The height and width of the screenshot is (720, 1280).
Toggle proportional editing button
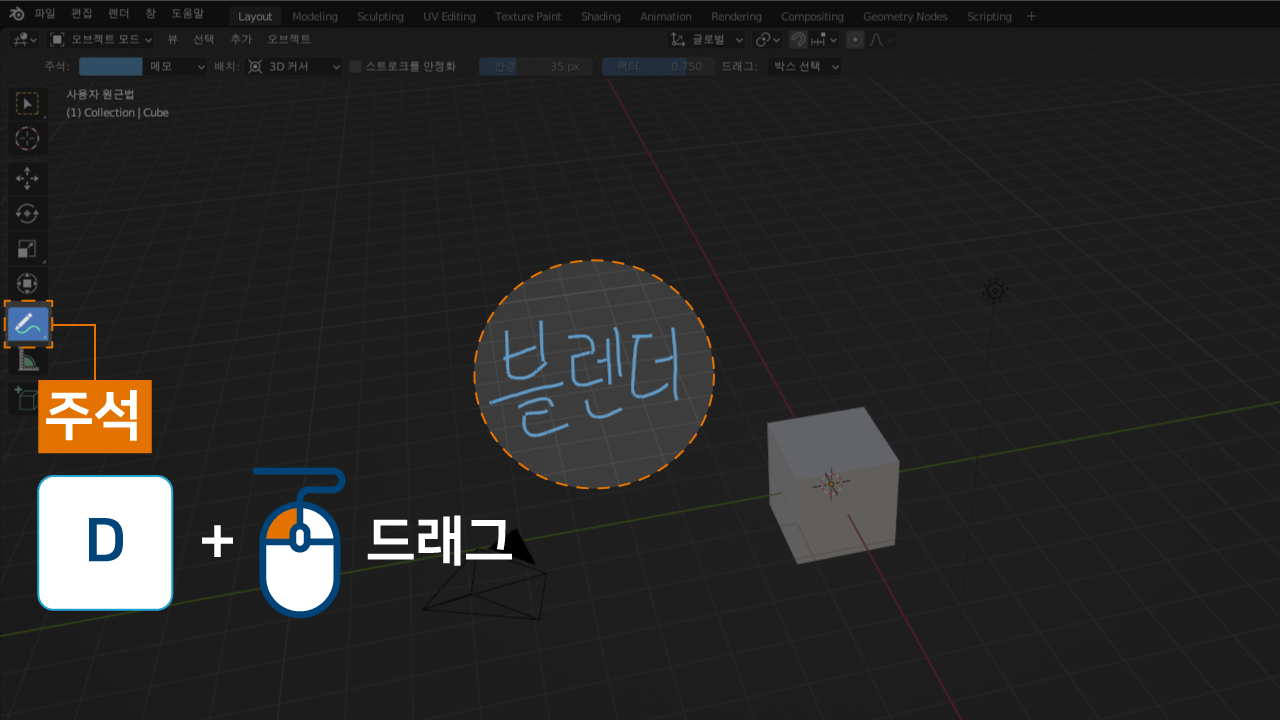855,40
